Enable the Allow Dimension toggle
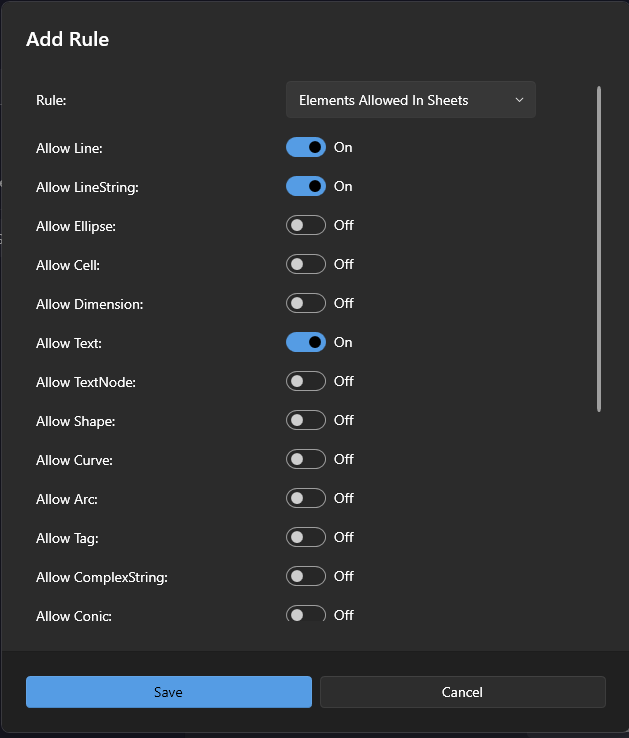Image resolution: width=629 pixels, height=738 pixels. pos(306,303)
